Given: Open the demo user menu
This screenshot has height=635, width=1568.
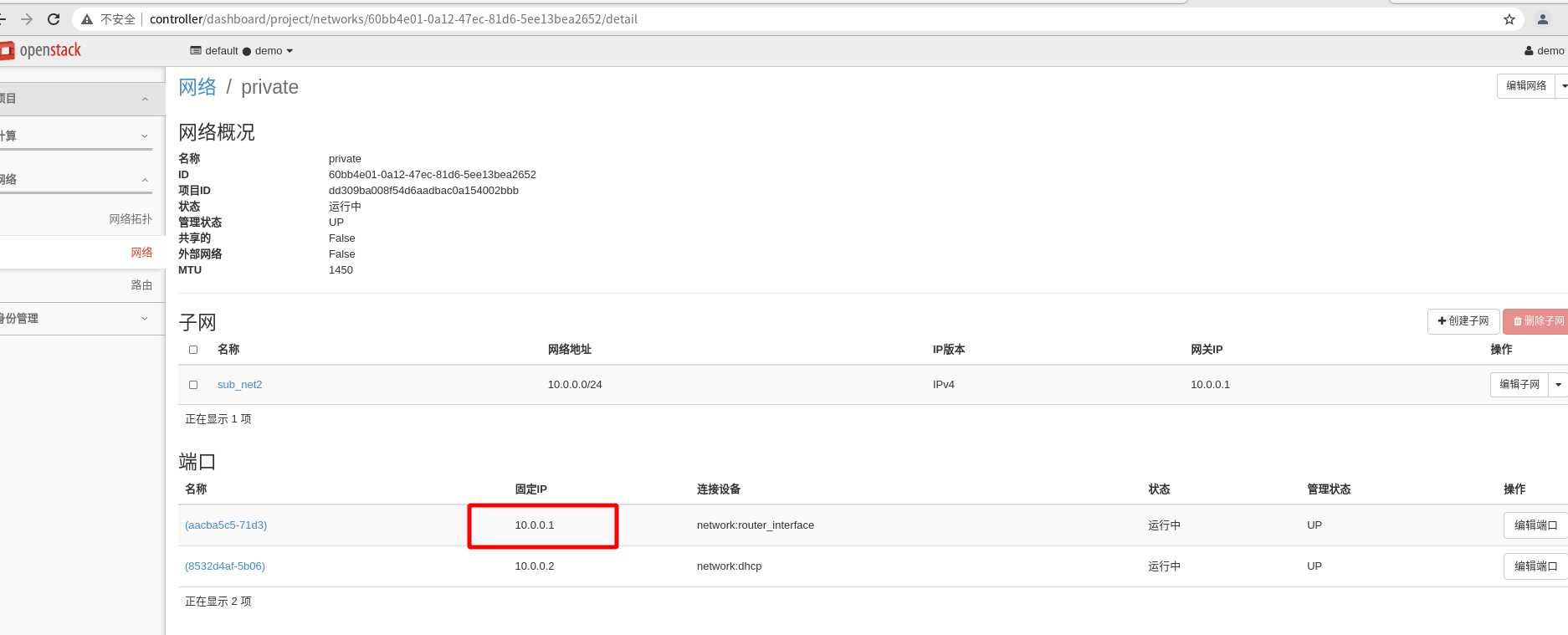Looking at the screenshot, I should (1545, 51).
